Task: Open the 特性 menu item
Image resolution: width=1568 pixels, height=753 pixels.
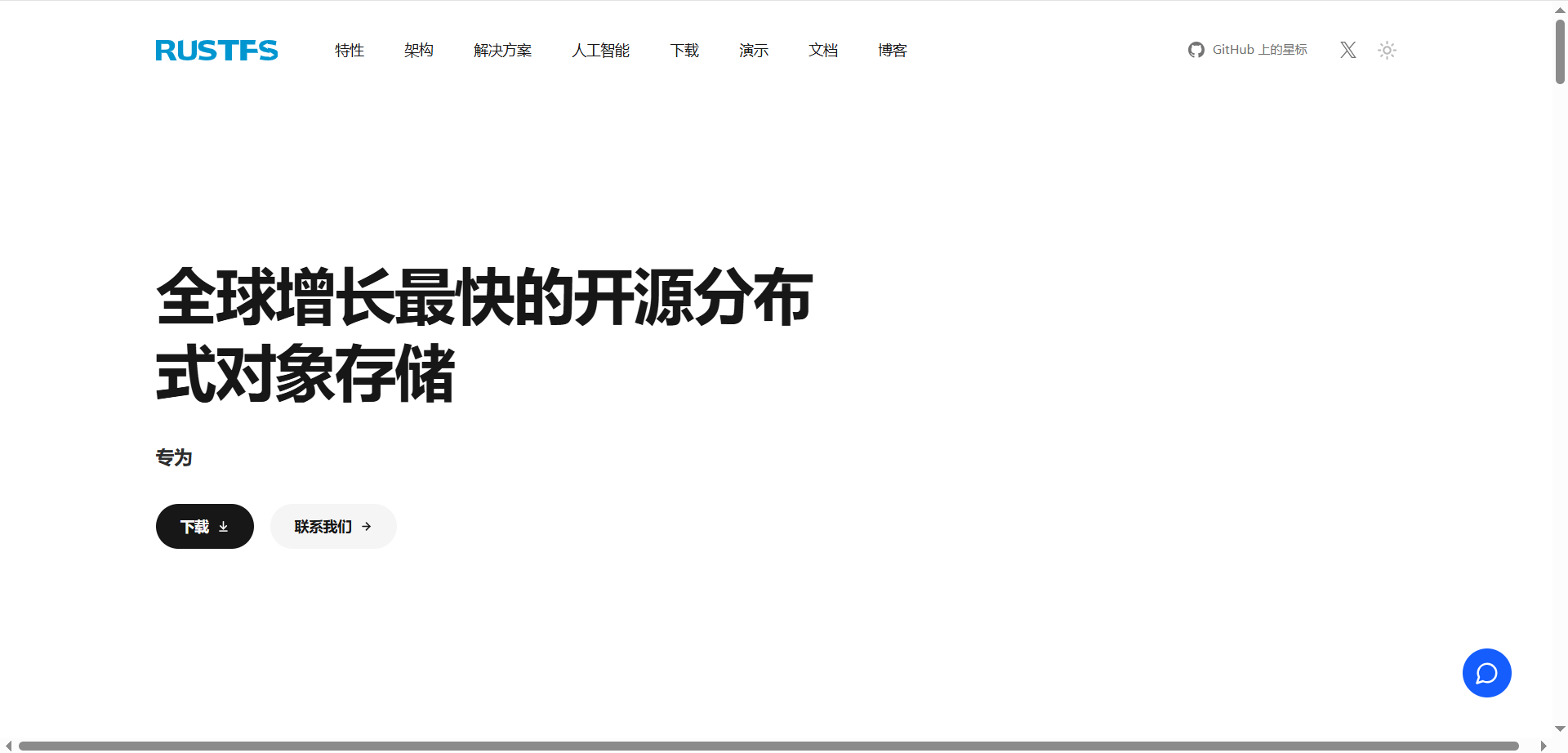Action: [x=350, y=51]
